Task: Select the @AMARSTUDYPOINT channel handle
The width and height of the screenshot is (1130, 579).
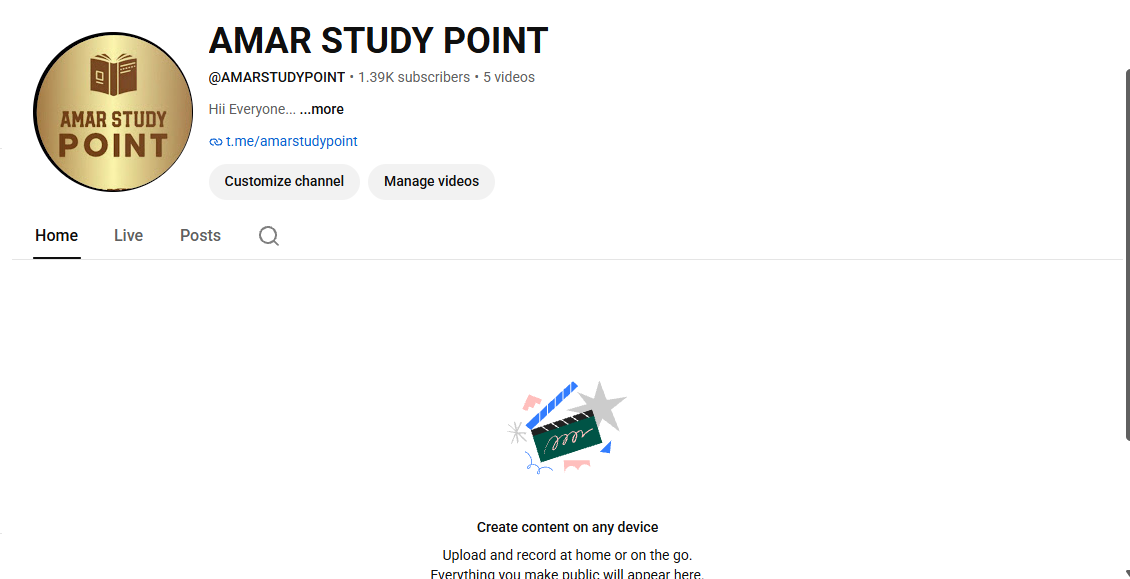Action: [x=277, y=77]
